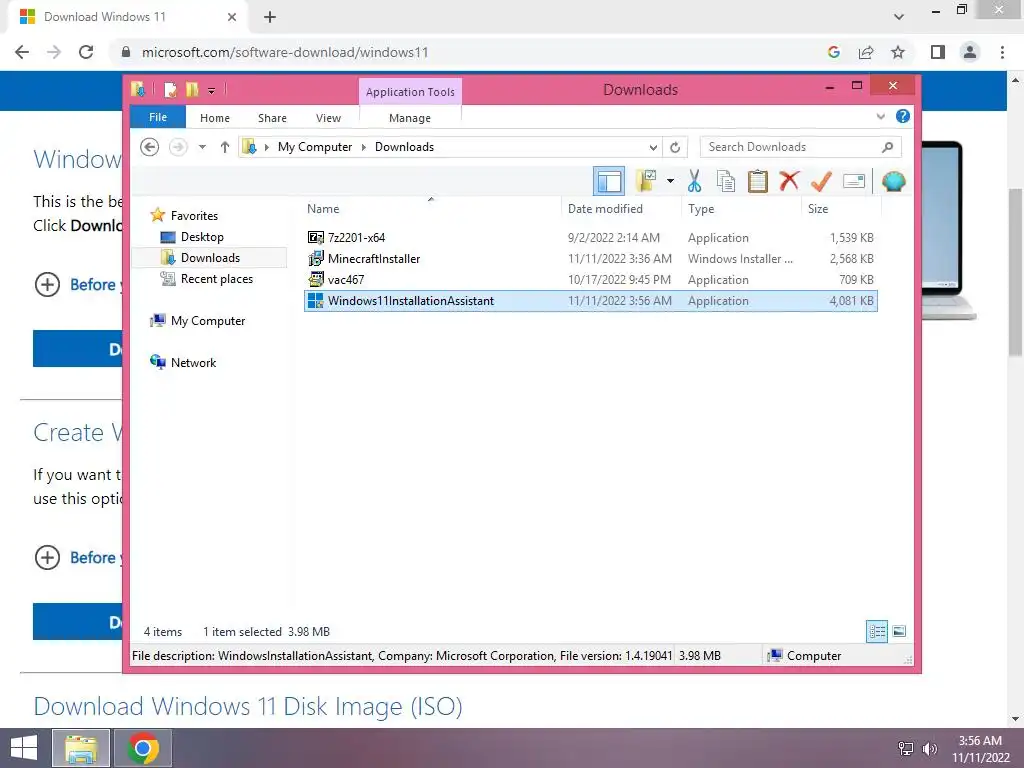1024x768 pixels.
Task: Click the Favorites heading
Action: pyautogui.click(x=194, y=216)
